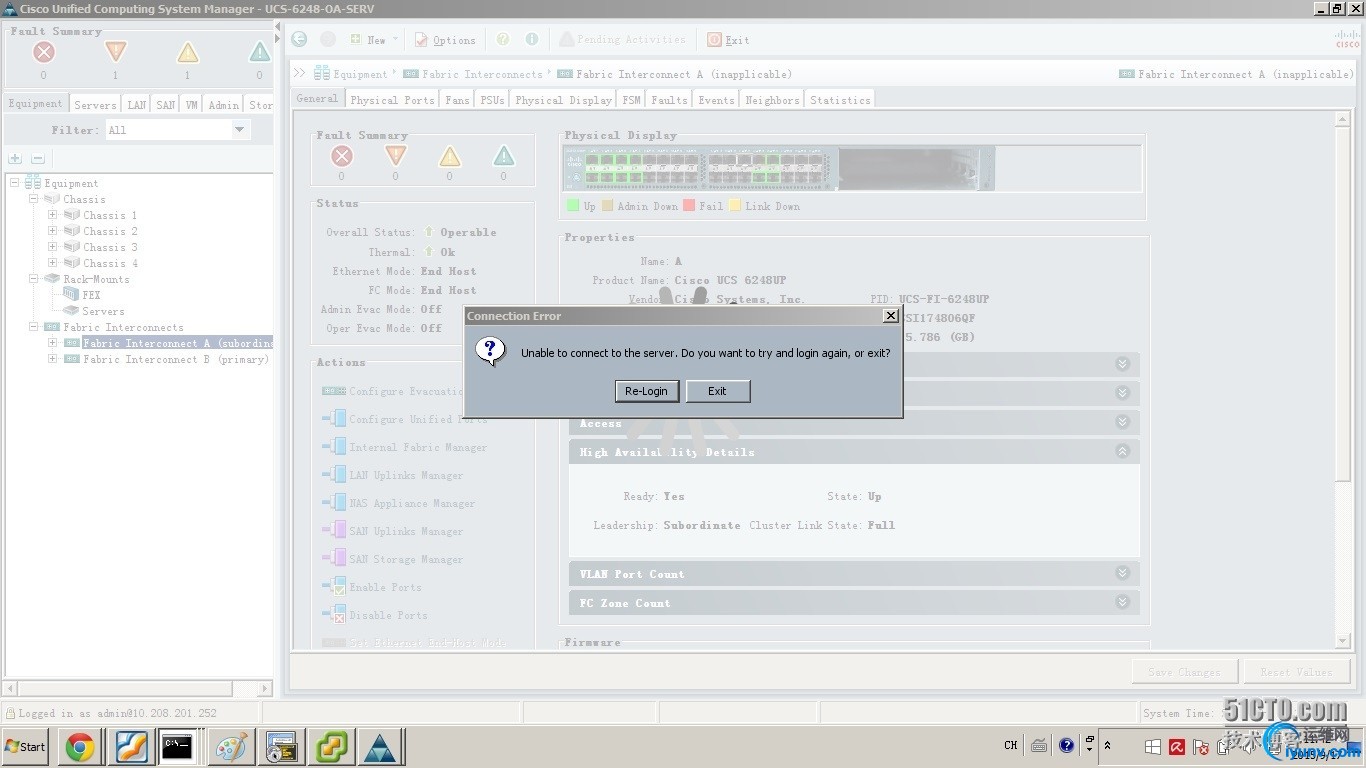Open Google Chrome from the taskbar
Screen dimensions: 1366x768
[x=80, y=746]
